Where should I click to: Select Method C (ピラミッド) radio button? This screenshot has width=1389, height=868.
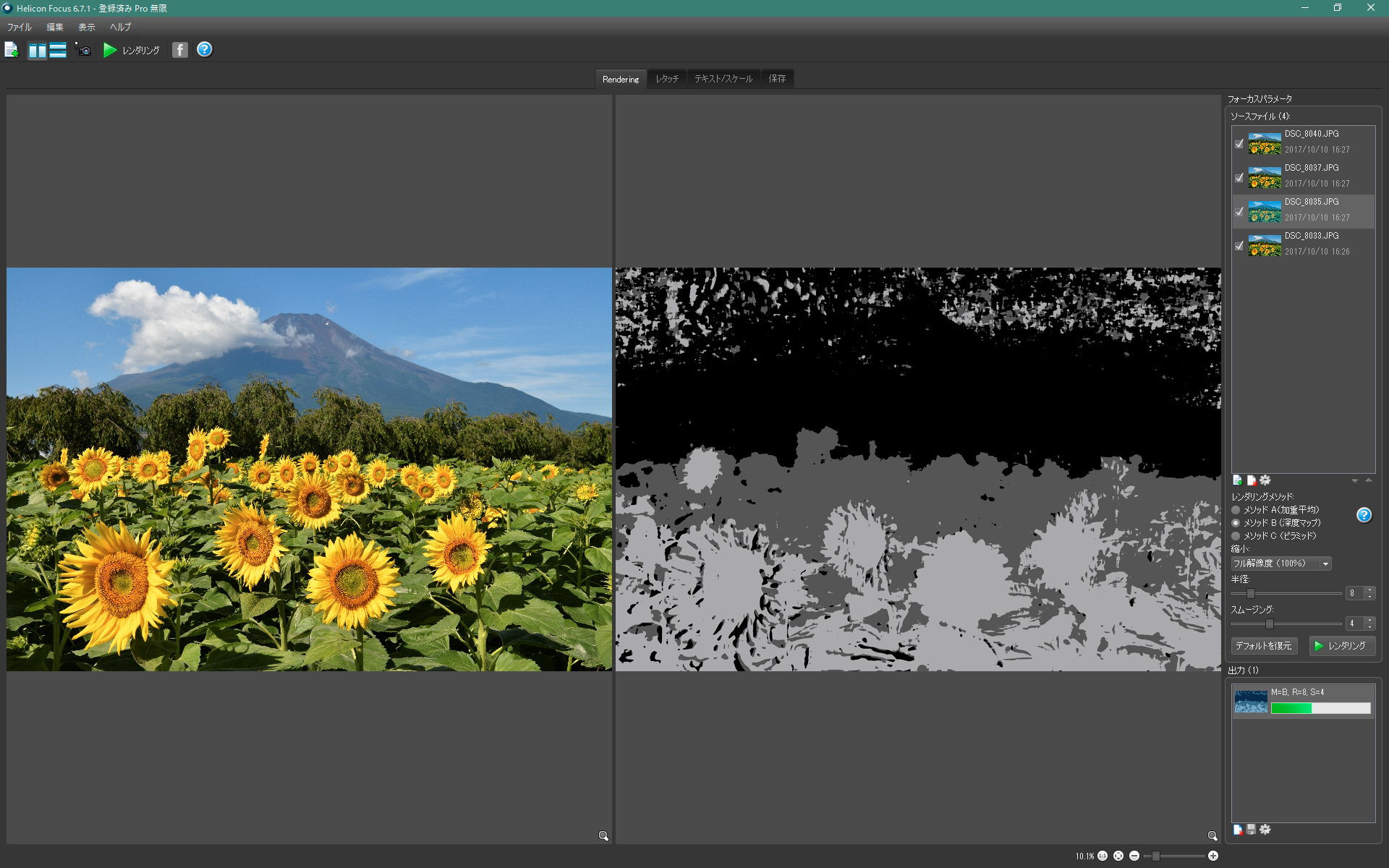pos(1236,536)
